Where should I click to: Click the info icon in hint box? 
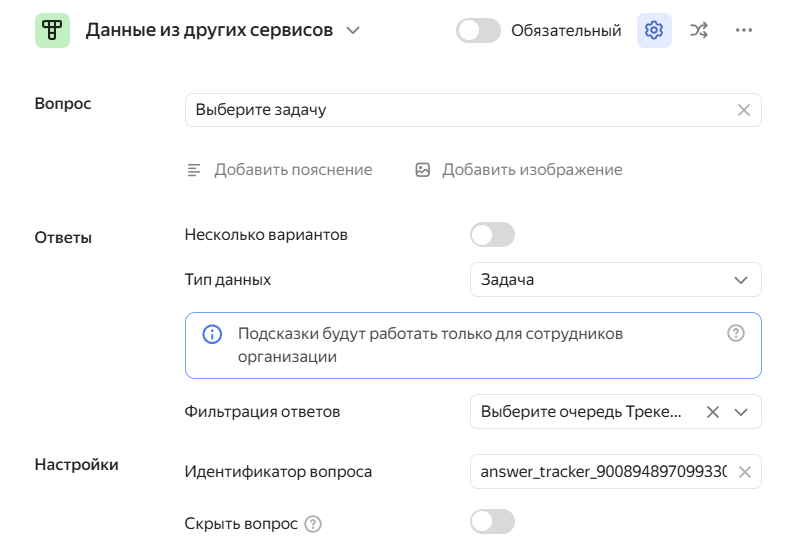[212, 334]
